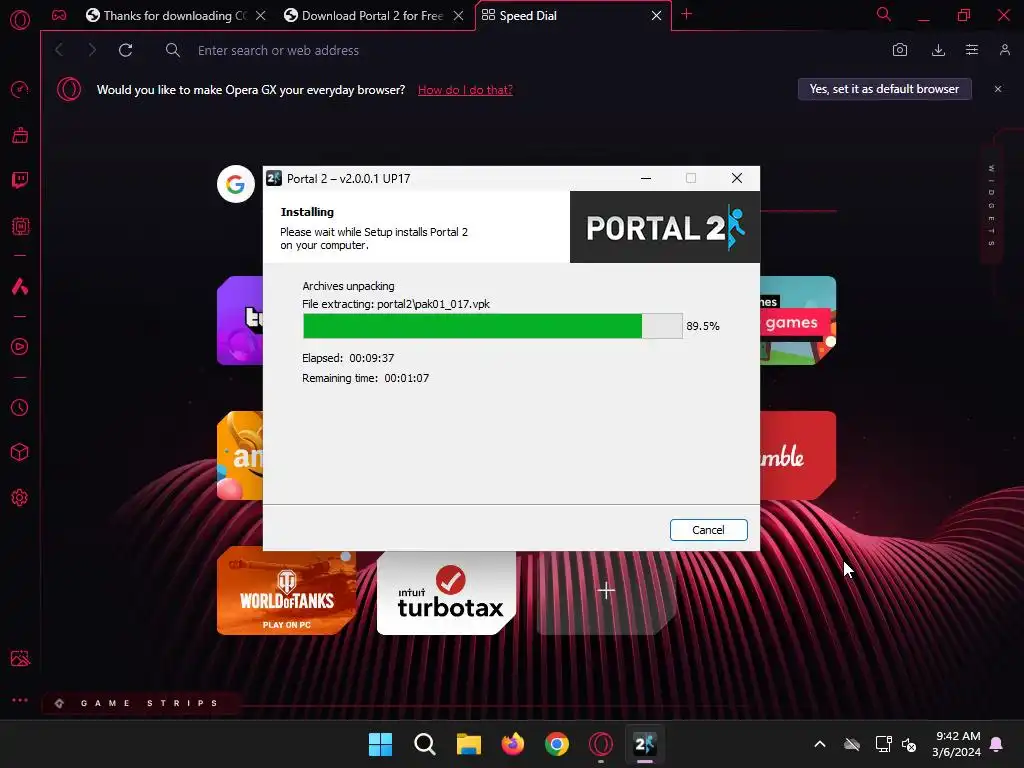Open the profile account icon

1005,50
